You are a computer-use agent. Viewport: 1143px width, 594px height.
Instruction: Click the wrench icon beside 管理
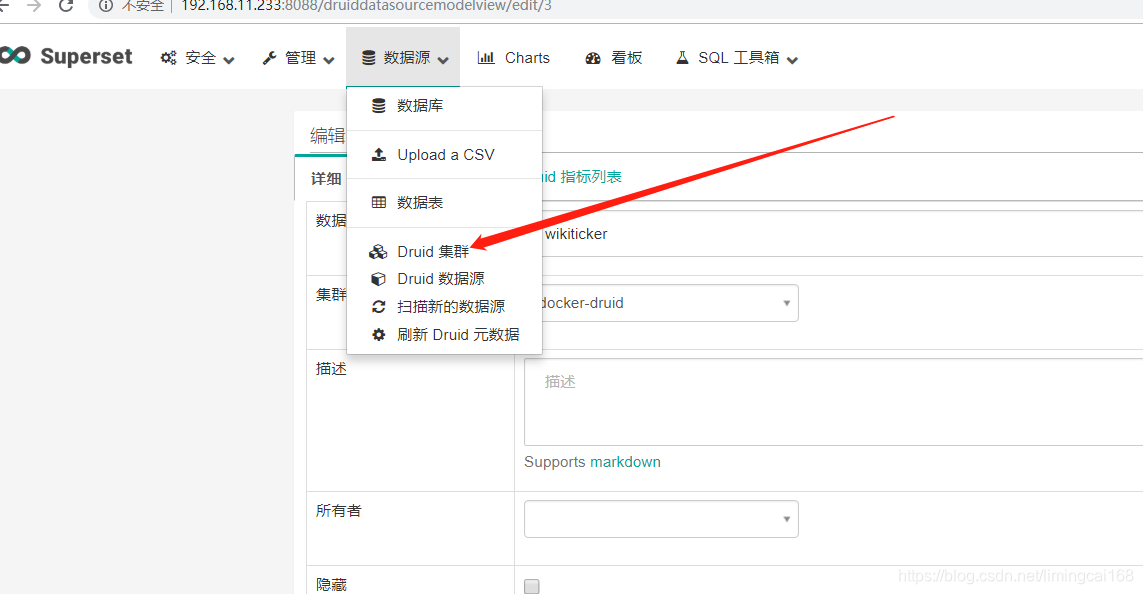(x=270, y=58)
